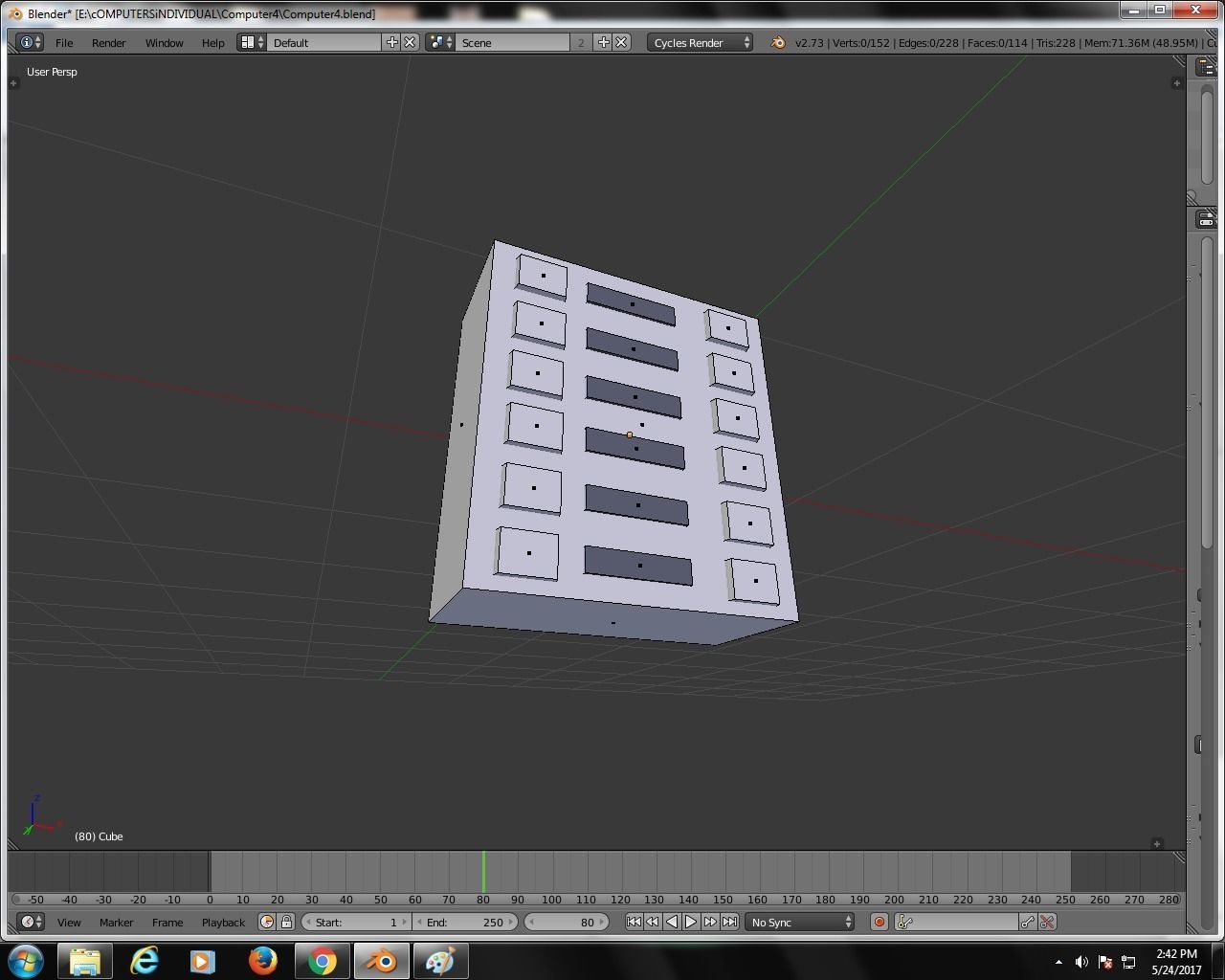Click the End frame field
Viewport: 1225px width, 980px height.
coord(464,922)
